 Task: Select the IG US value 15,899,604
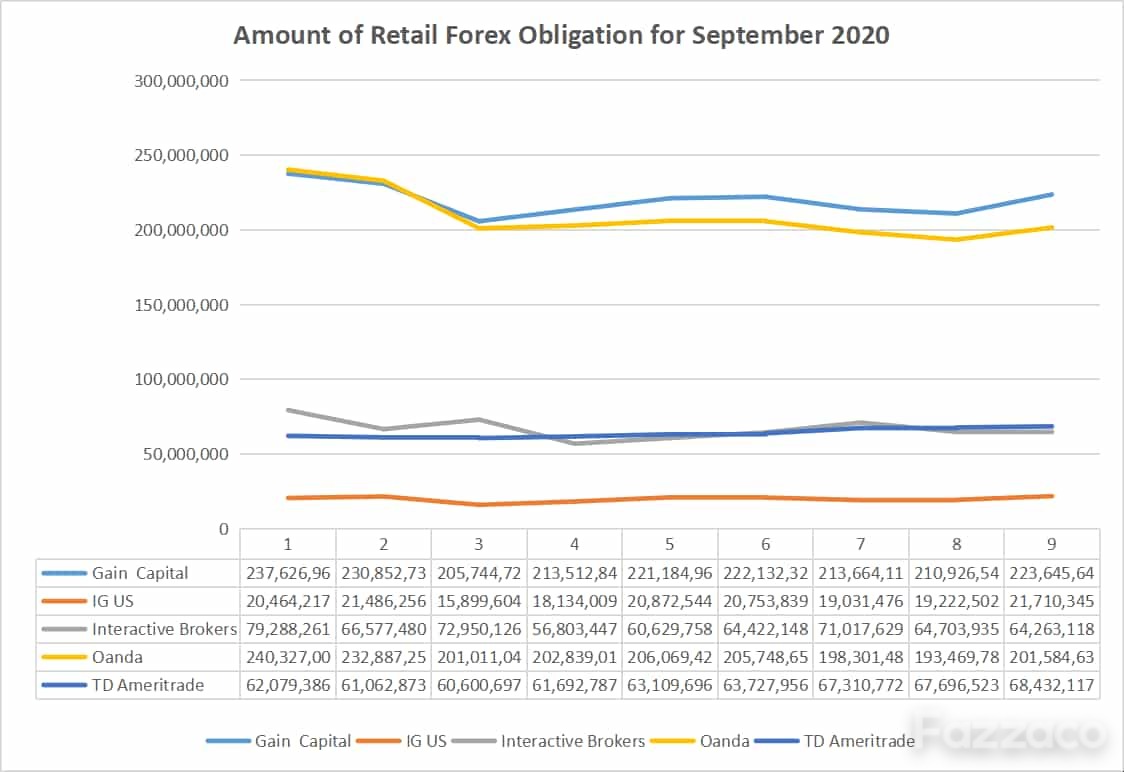(x=479, y=601)
